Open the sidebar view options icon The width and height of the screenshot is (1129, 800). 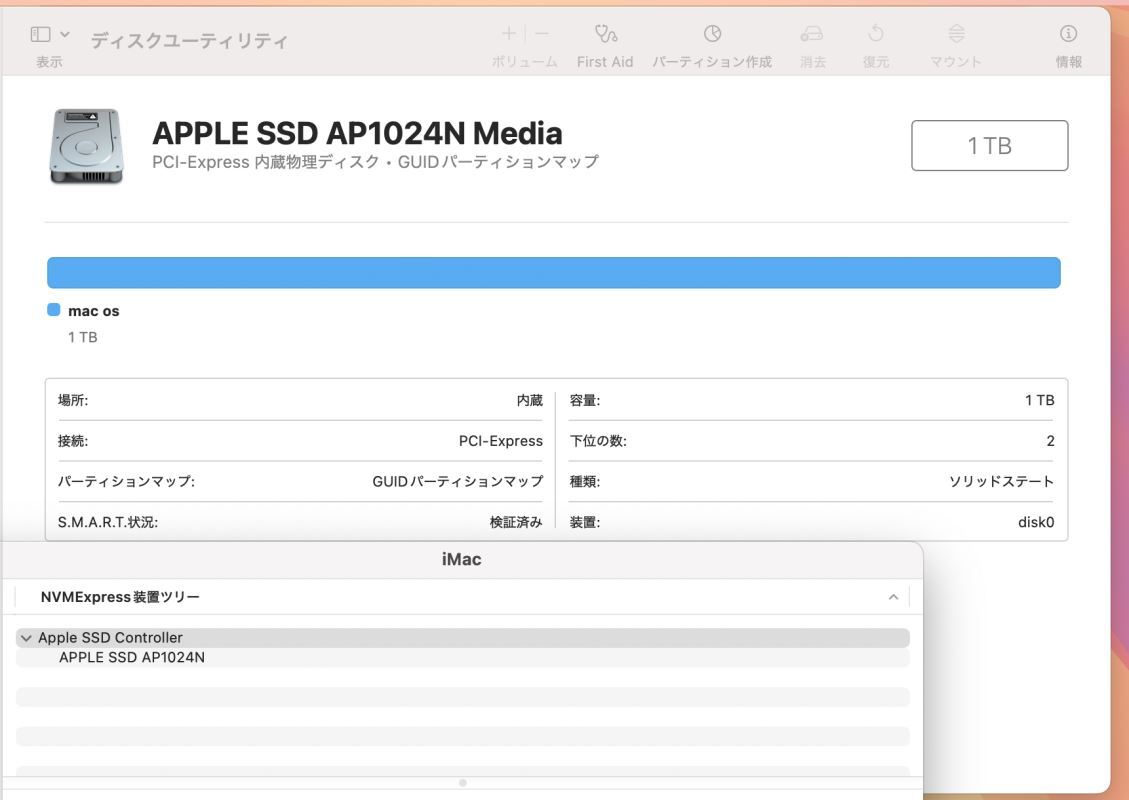(x=40, y=34)
